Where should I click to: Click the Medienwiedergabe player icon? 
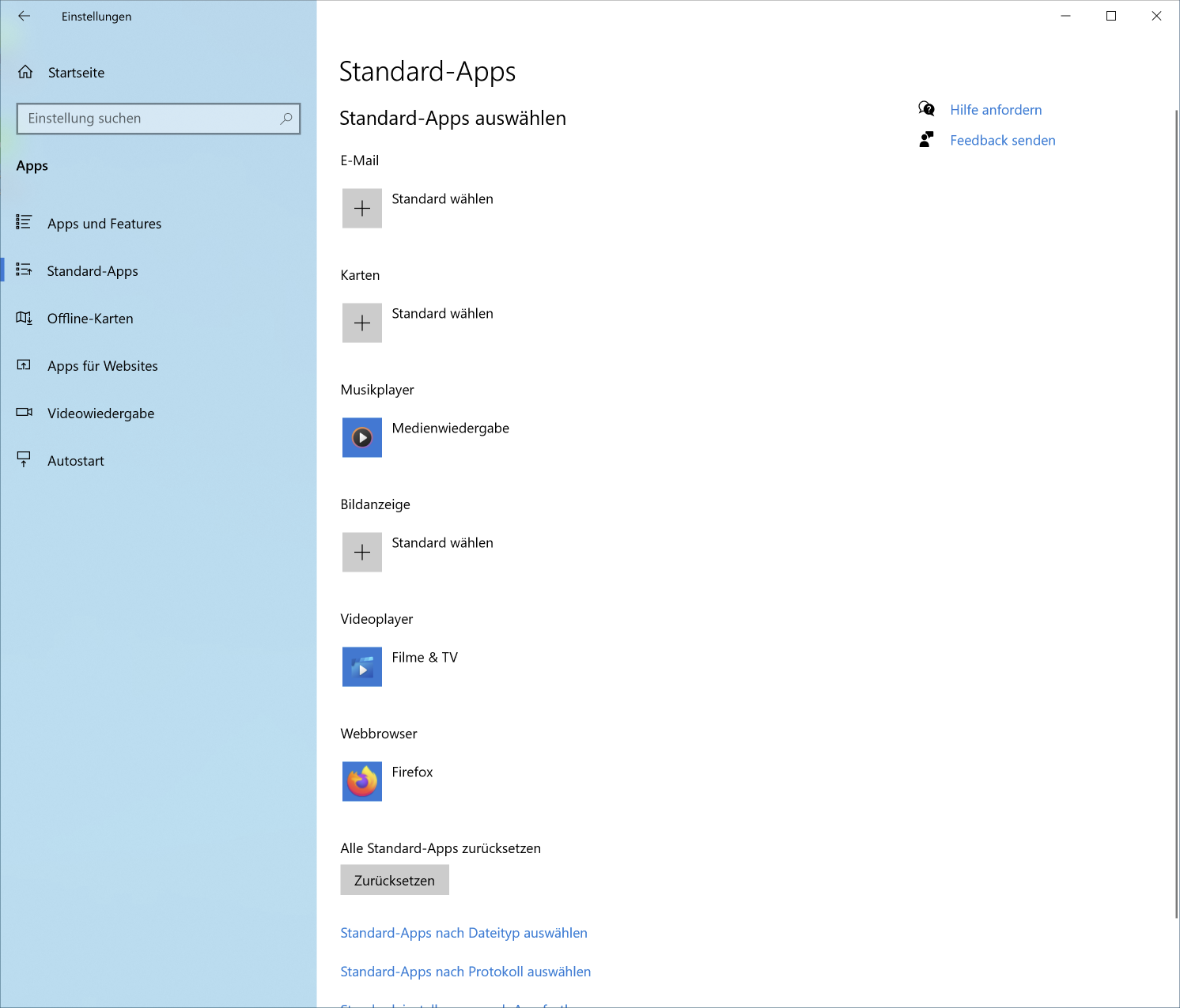[x=362, y=437]
